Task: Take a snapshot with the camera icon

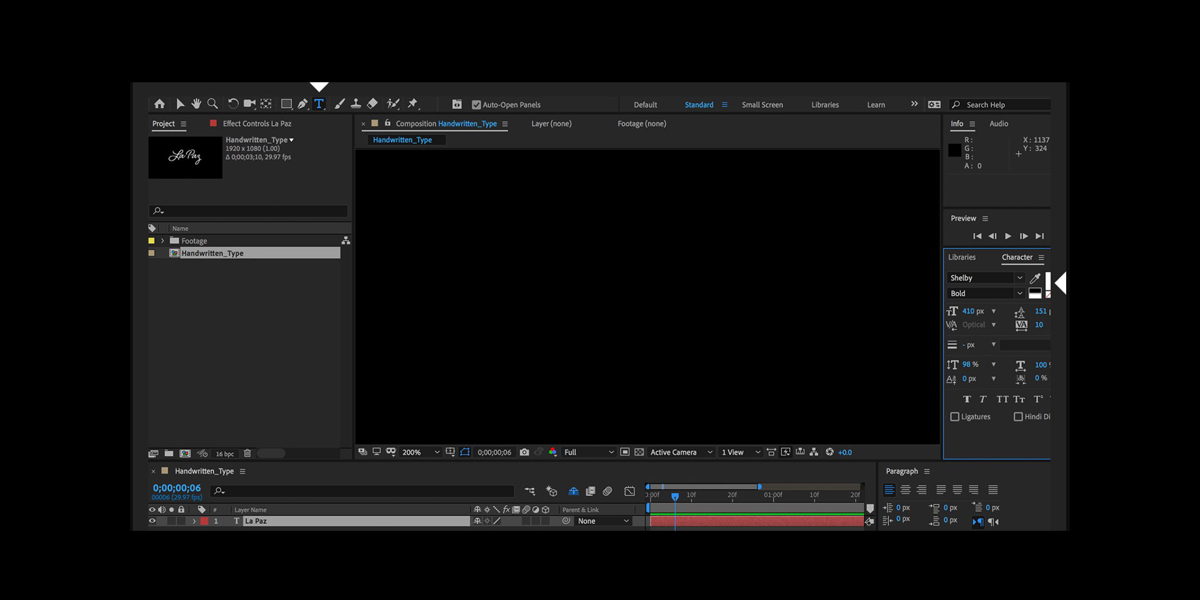Action: [x=524, y=452]
